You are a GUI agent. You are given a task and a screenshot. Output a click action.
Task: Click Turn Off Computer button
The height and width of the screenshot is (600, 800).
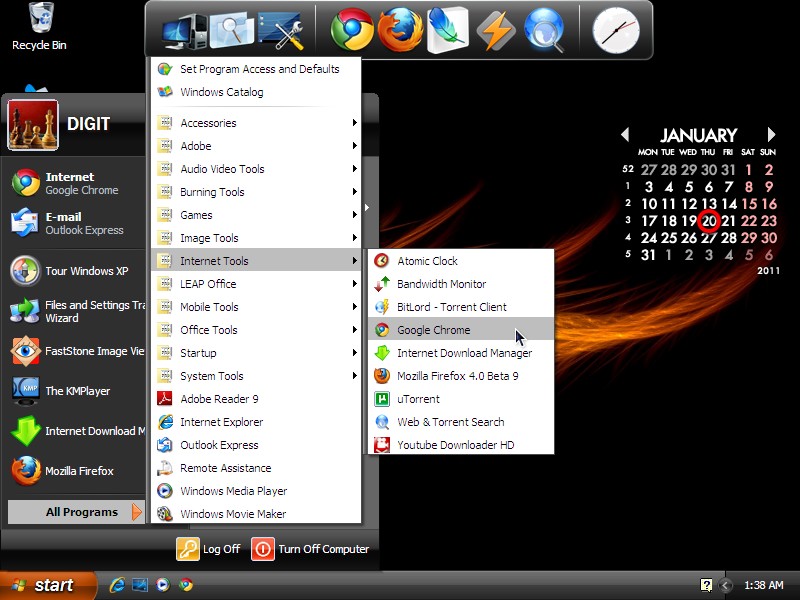pos(310,549)
